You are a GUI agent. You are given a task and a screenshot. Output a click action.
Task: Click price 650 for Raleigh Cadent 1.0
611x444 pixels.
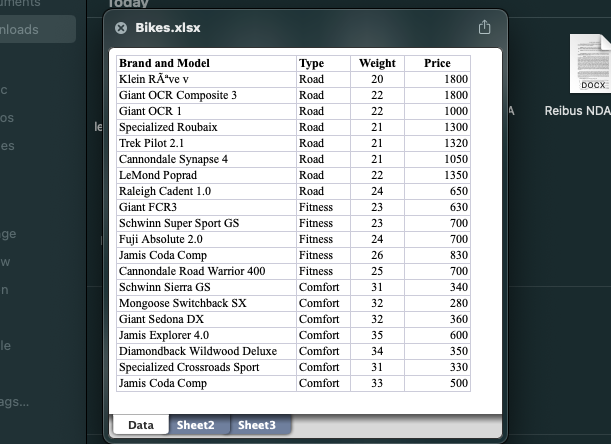437,191
